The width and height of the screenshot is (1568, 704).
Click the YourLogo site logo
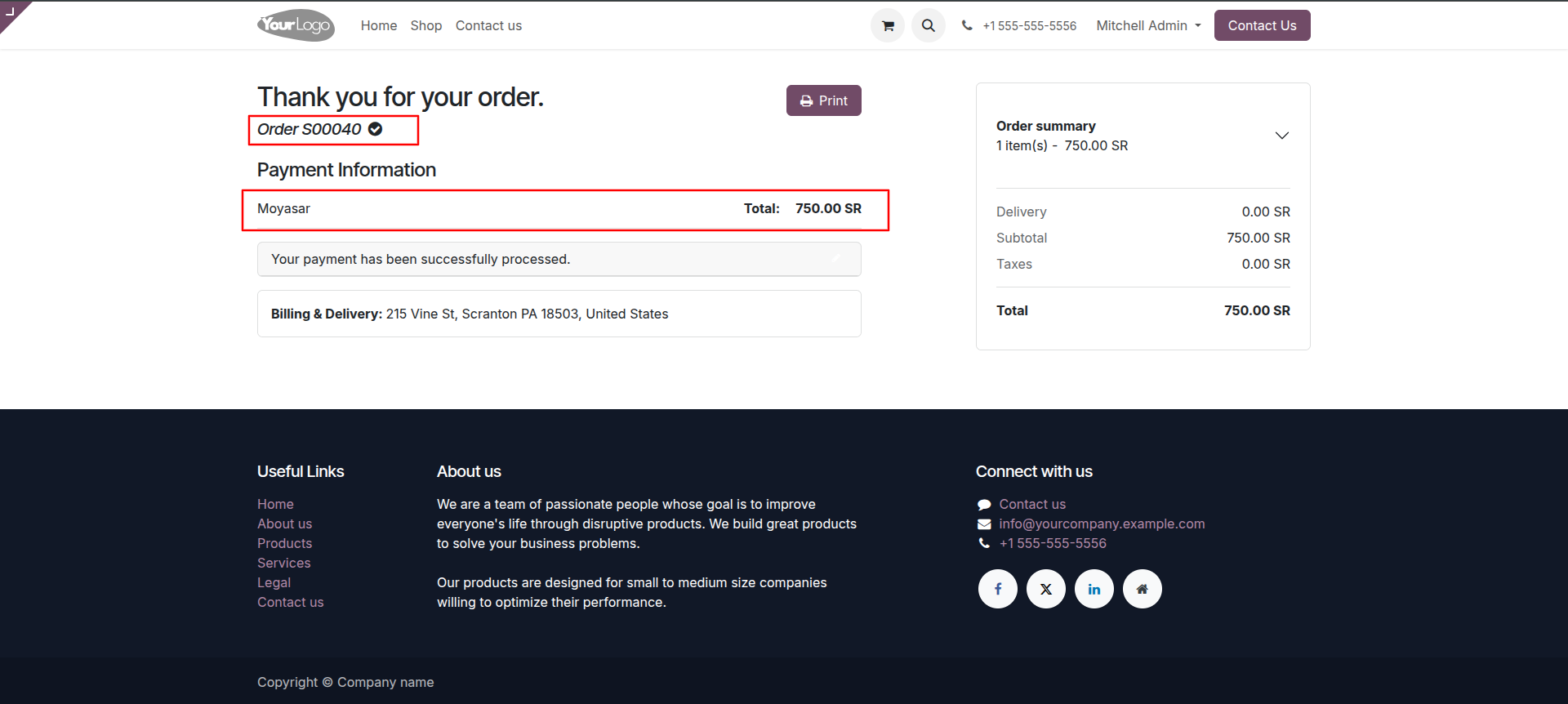coord(296,25)
